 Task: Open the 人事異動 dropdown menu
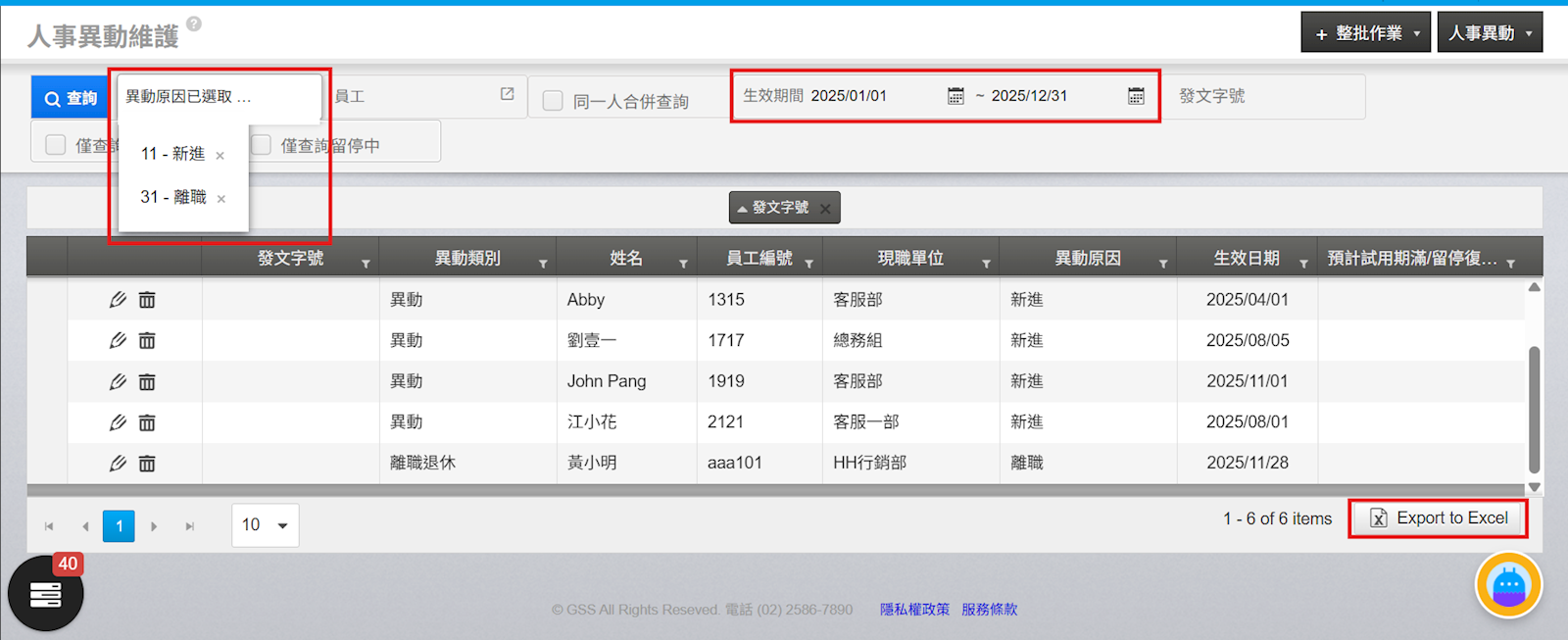point(1490,33)
